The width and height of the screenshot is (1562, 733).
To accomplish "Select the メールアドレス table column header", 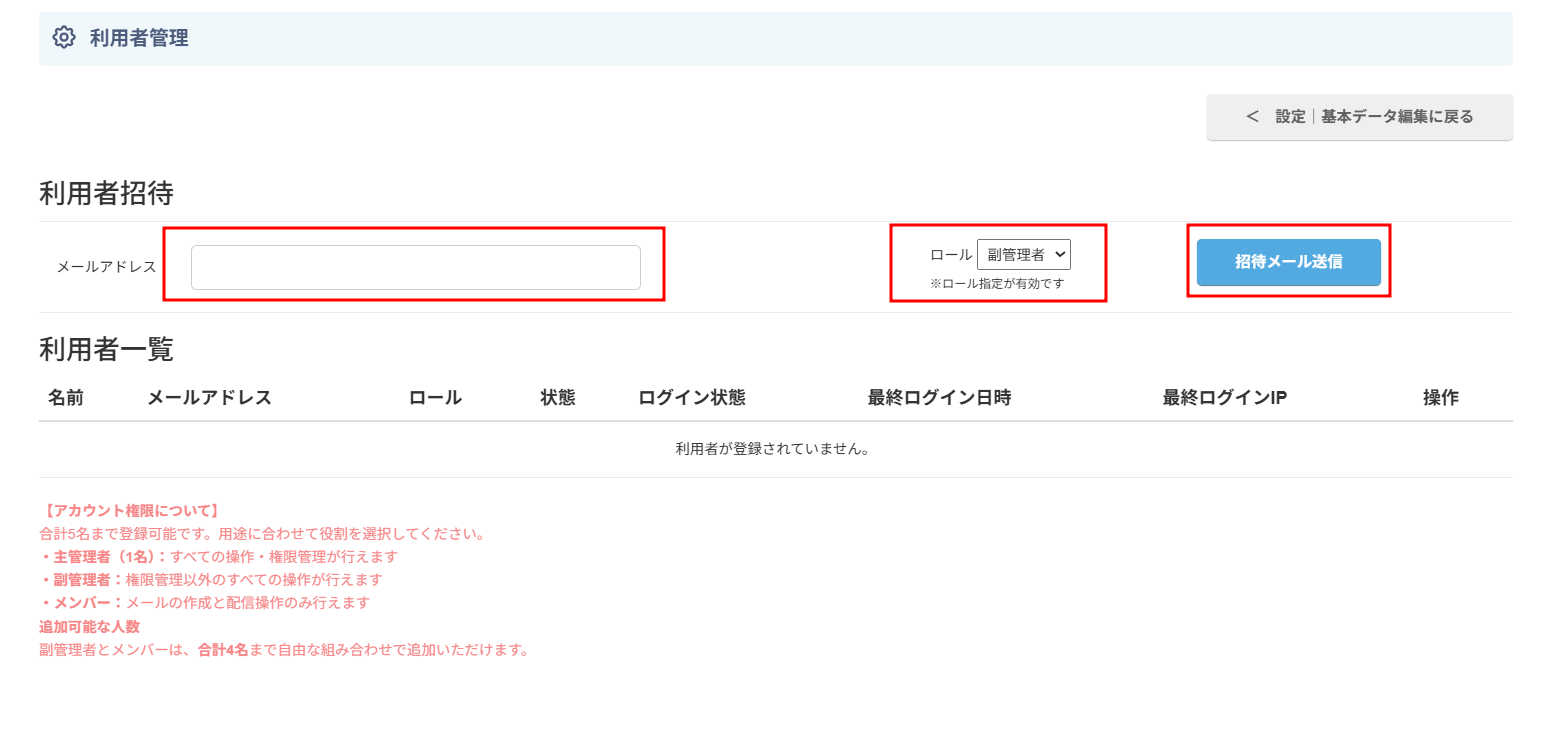I will point(209,398).
